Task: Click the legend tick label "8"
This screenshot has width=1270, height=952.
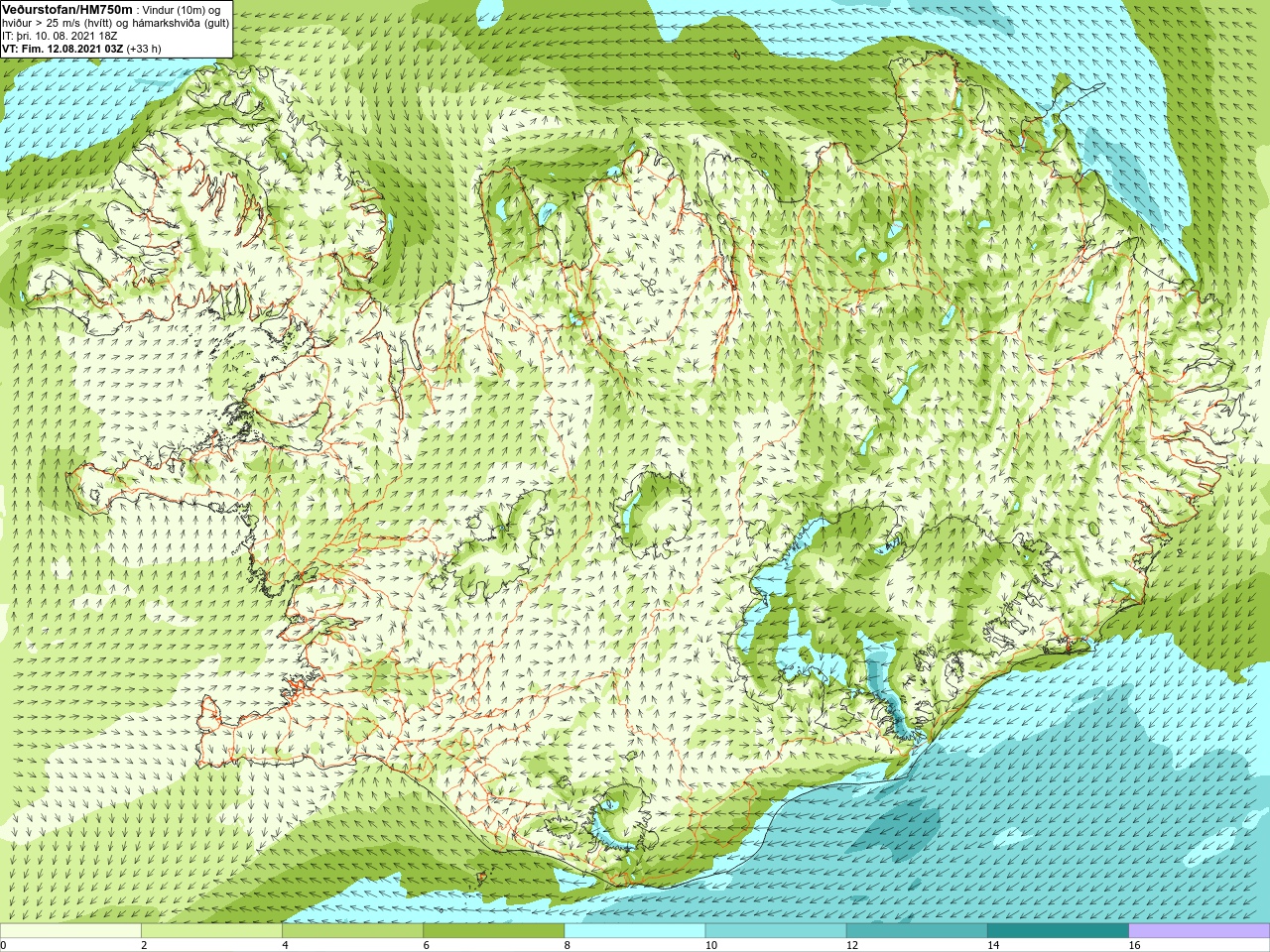Action: 568,945
